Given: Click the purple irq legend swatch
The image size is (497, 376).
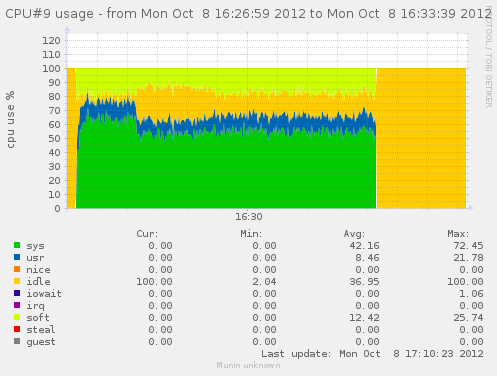Looking at the screenshot, I should click(x=17, y=305).
